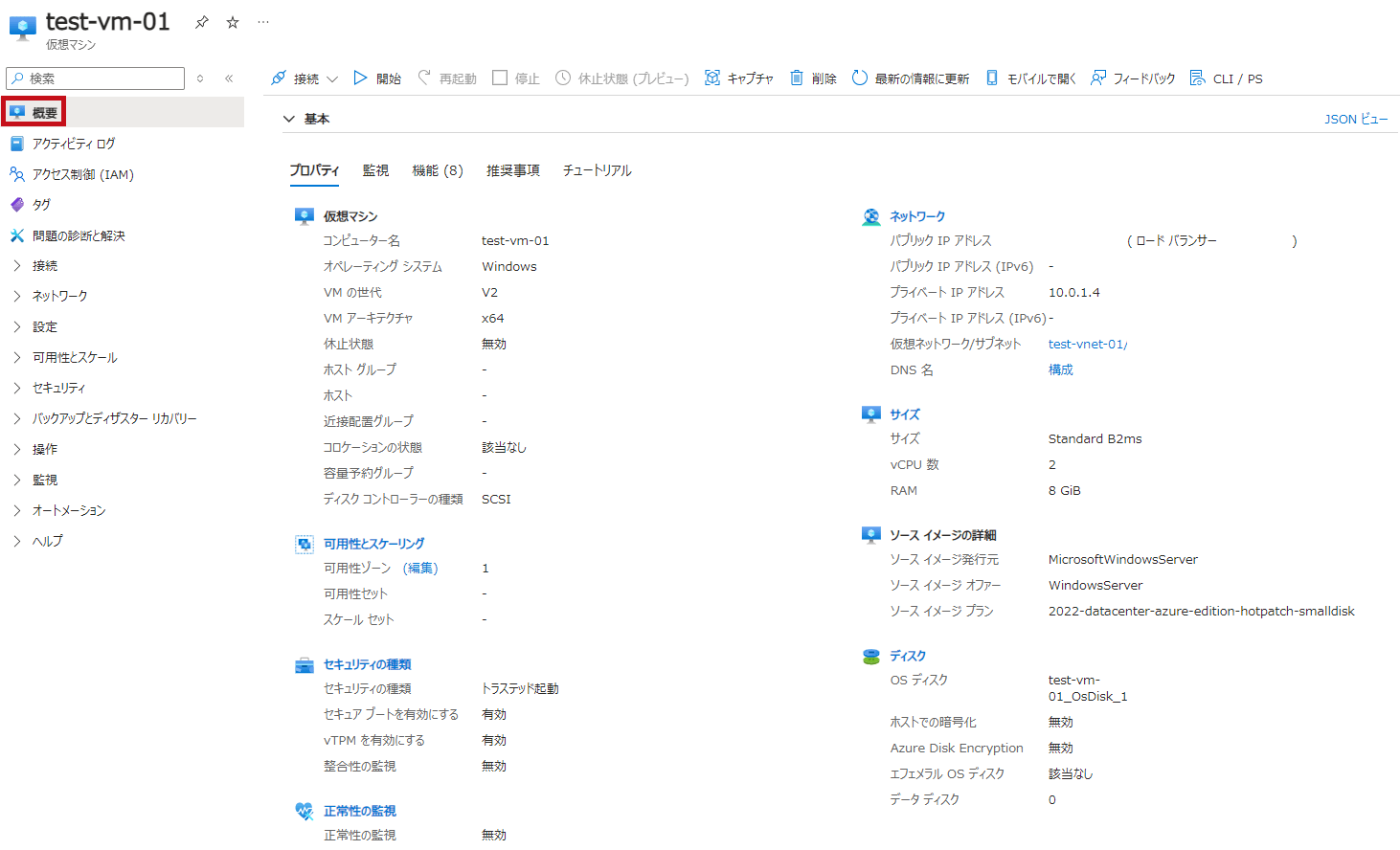Click 休止状態 (プレビュー) in the toolbar
This screenshot has width=1400, height=850.
622,78
